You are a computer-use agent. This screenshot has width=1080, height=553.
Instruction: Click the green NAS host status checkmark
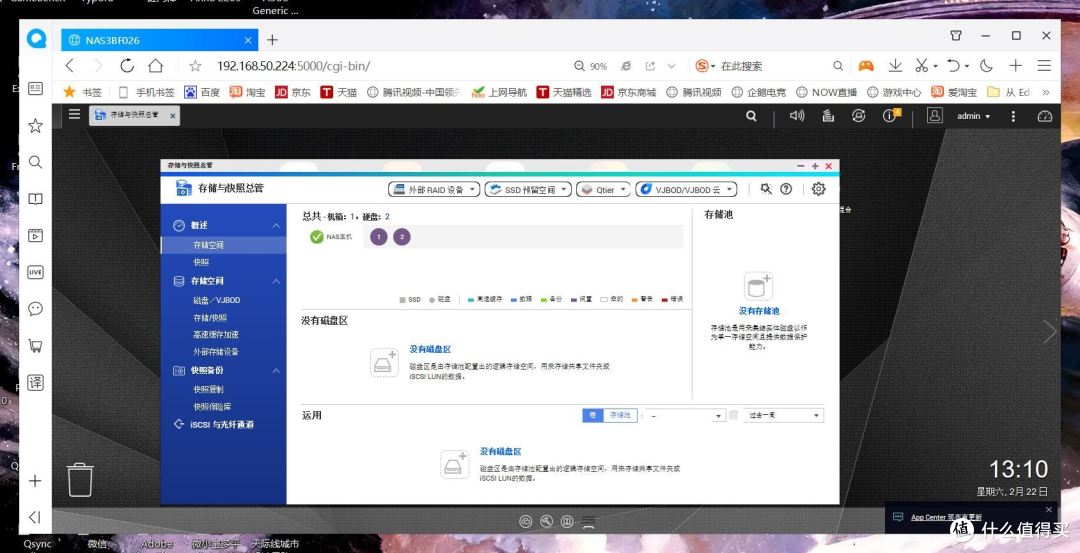pyautogui.click(x=317, y=237)
